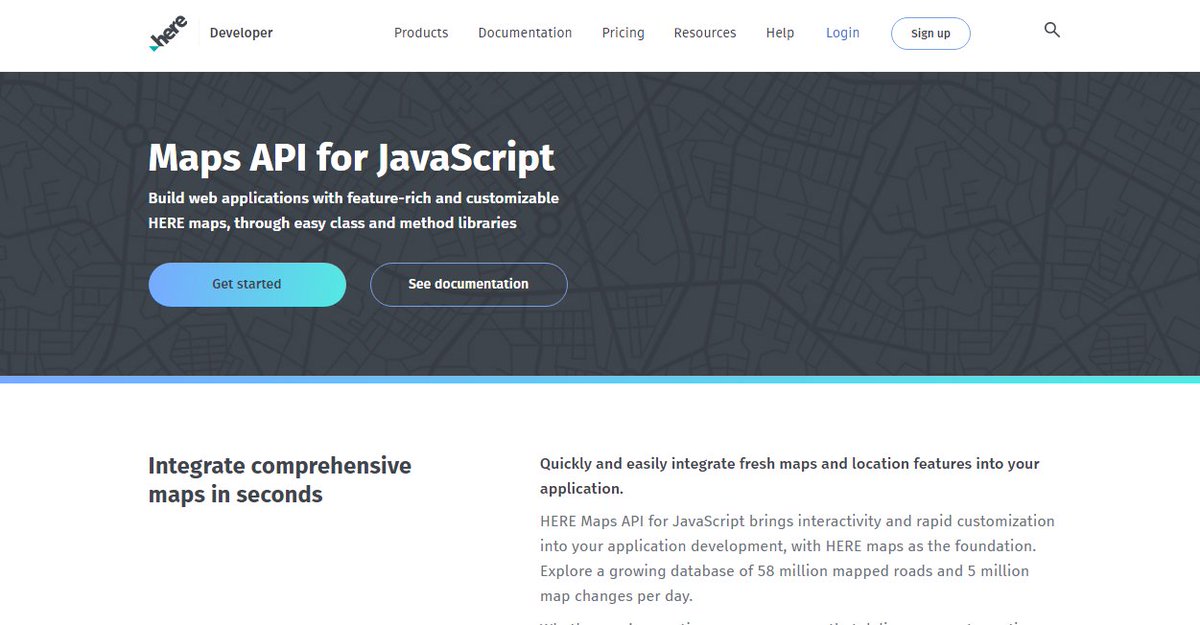Go to the Developer home link
Screen dimensions: 1200x625
(241, 33)
